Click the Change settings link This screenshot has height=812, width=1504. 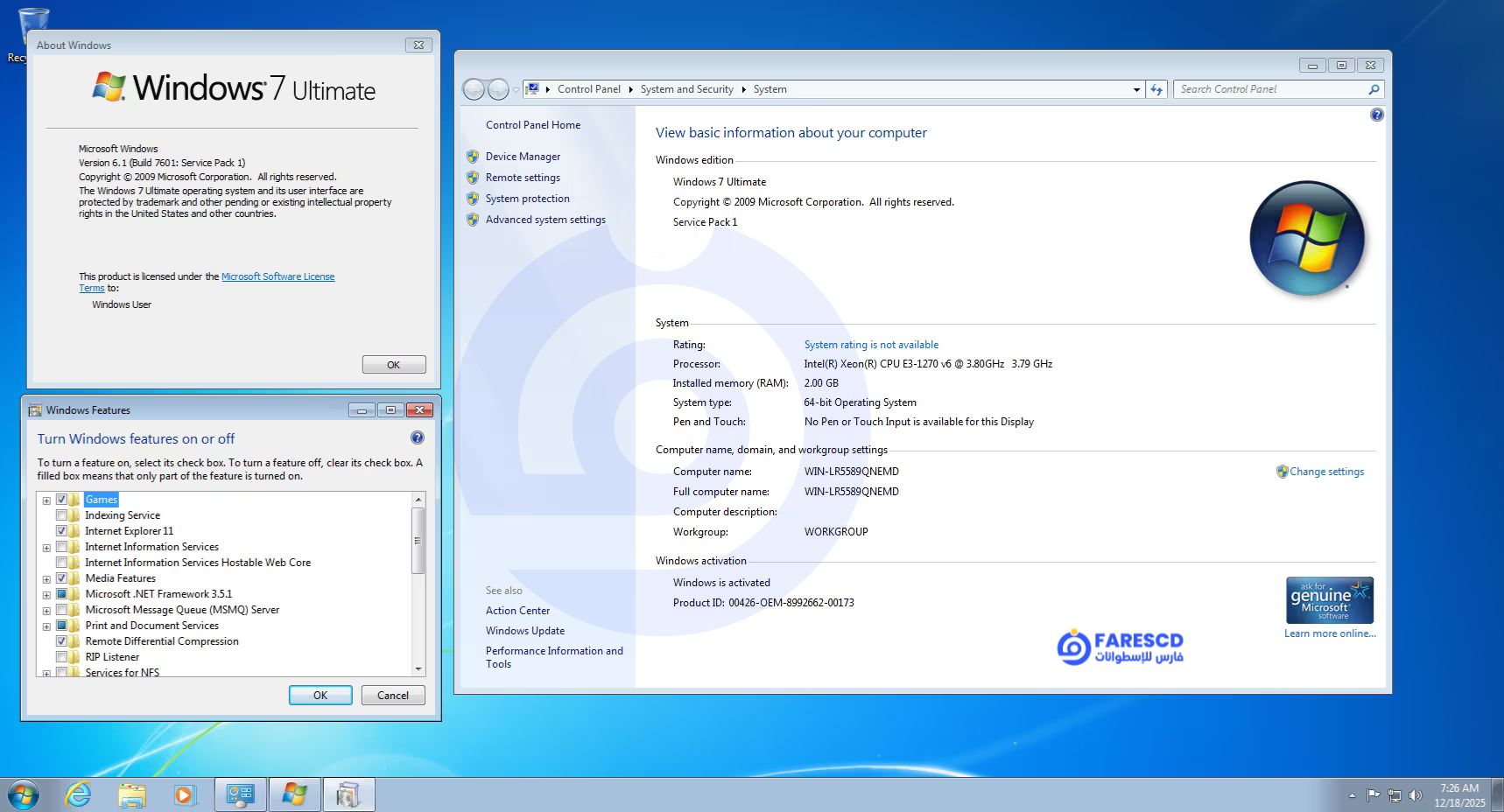[1326, 472]
